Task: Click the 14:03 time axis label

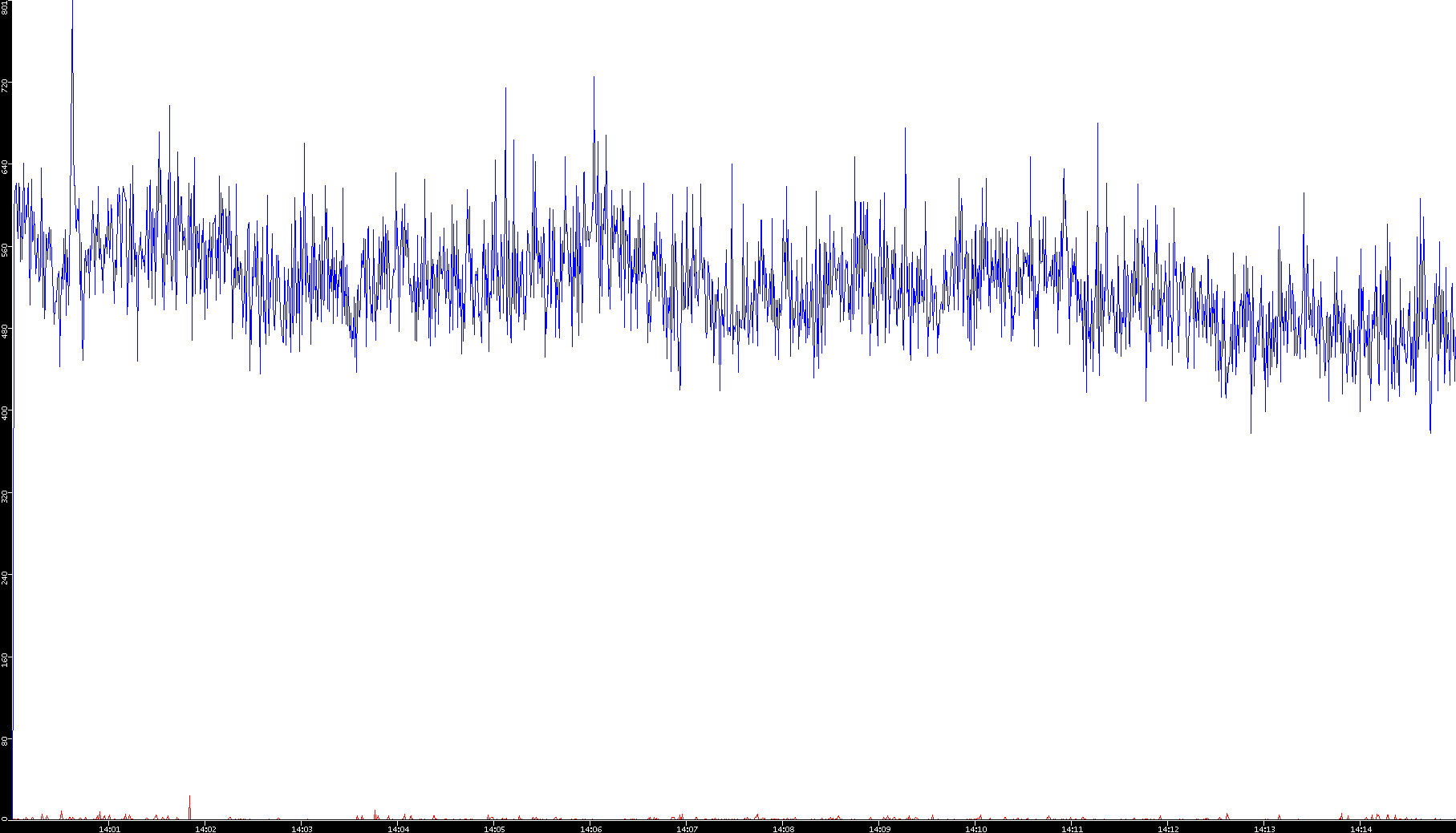Action: [x=302, y=828]
